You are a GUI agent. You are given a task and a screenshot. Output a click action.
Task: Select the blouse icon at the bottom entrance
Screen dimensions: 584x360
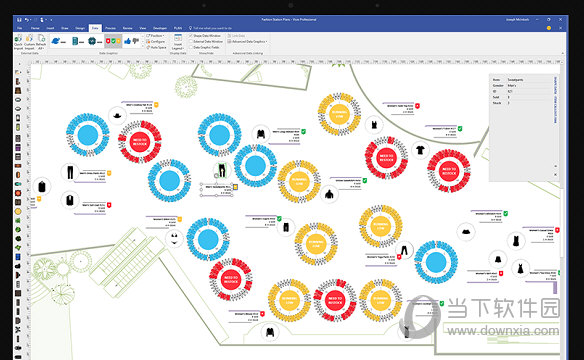pyautogui.click(x=270, y=332)
